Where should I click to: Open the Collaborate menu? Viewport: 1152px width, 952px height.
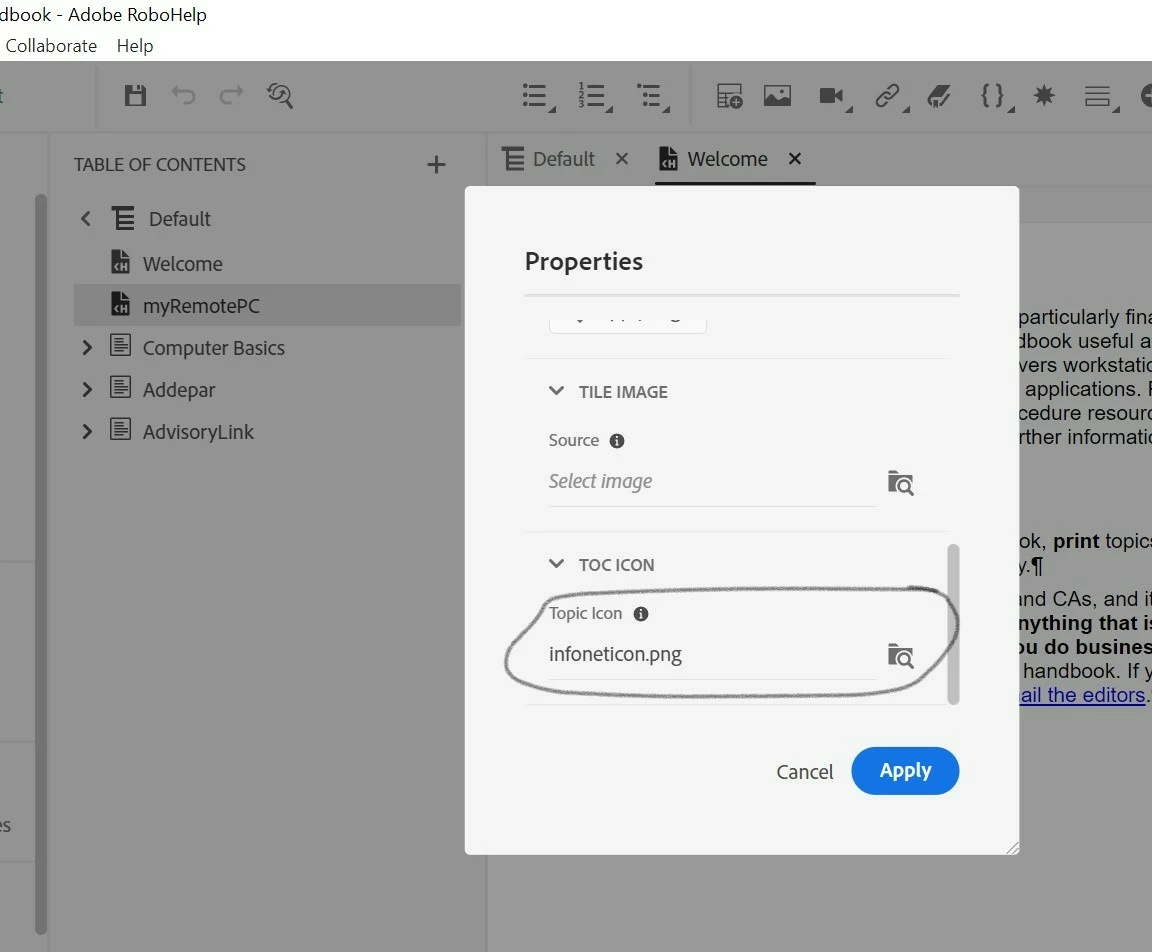click(51, 46)
